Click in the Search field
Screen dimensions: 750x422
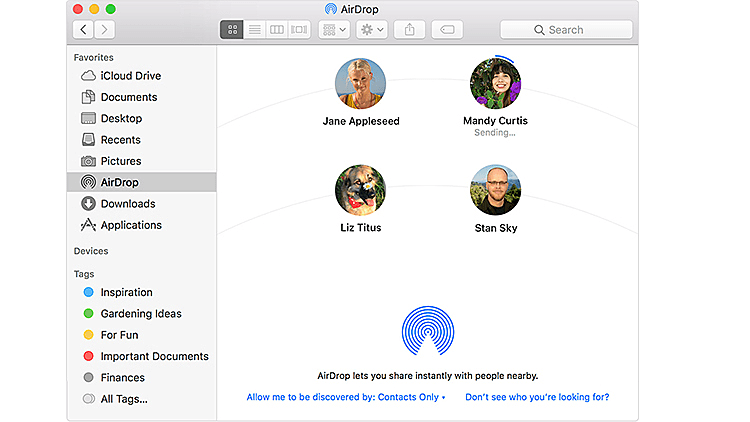566,30
